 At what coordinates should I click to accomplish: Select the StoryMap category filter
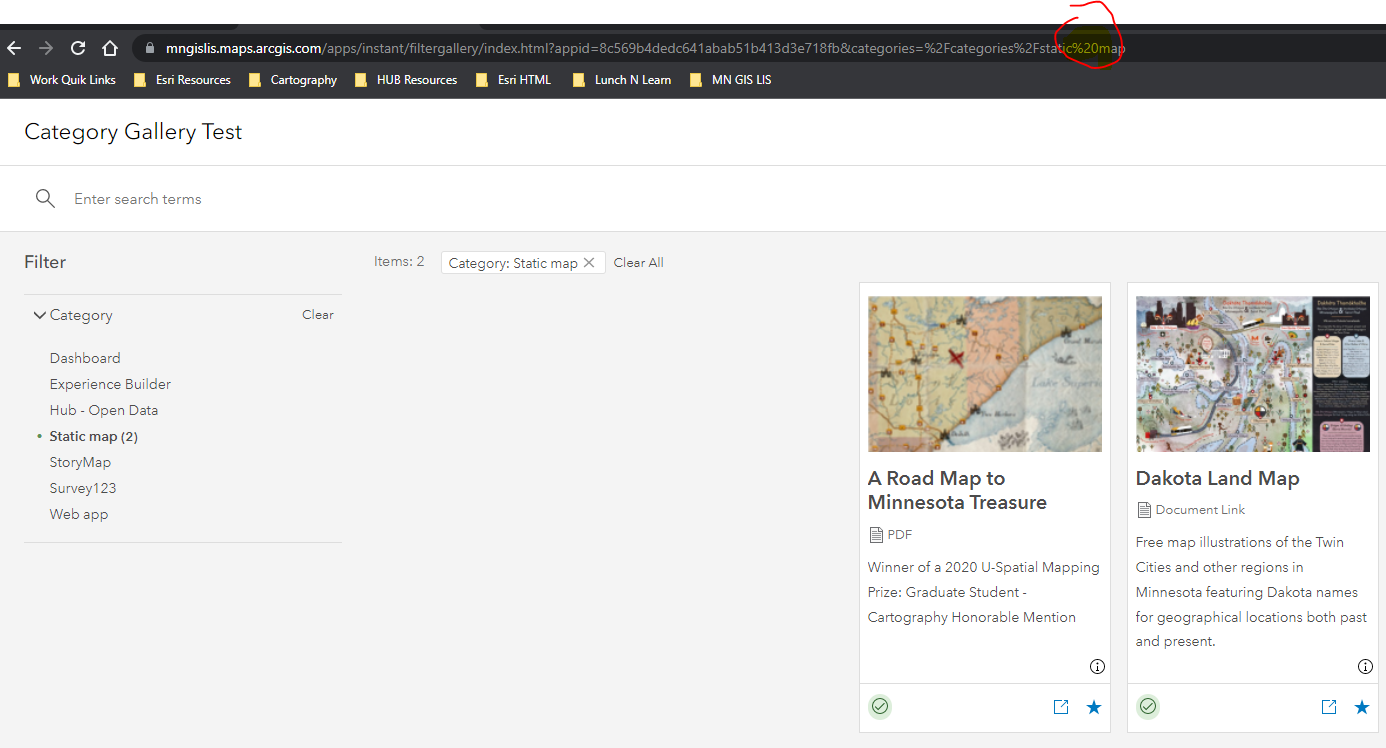point(80,462)
